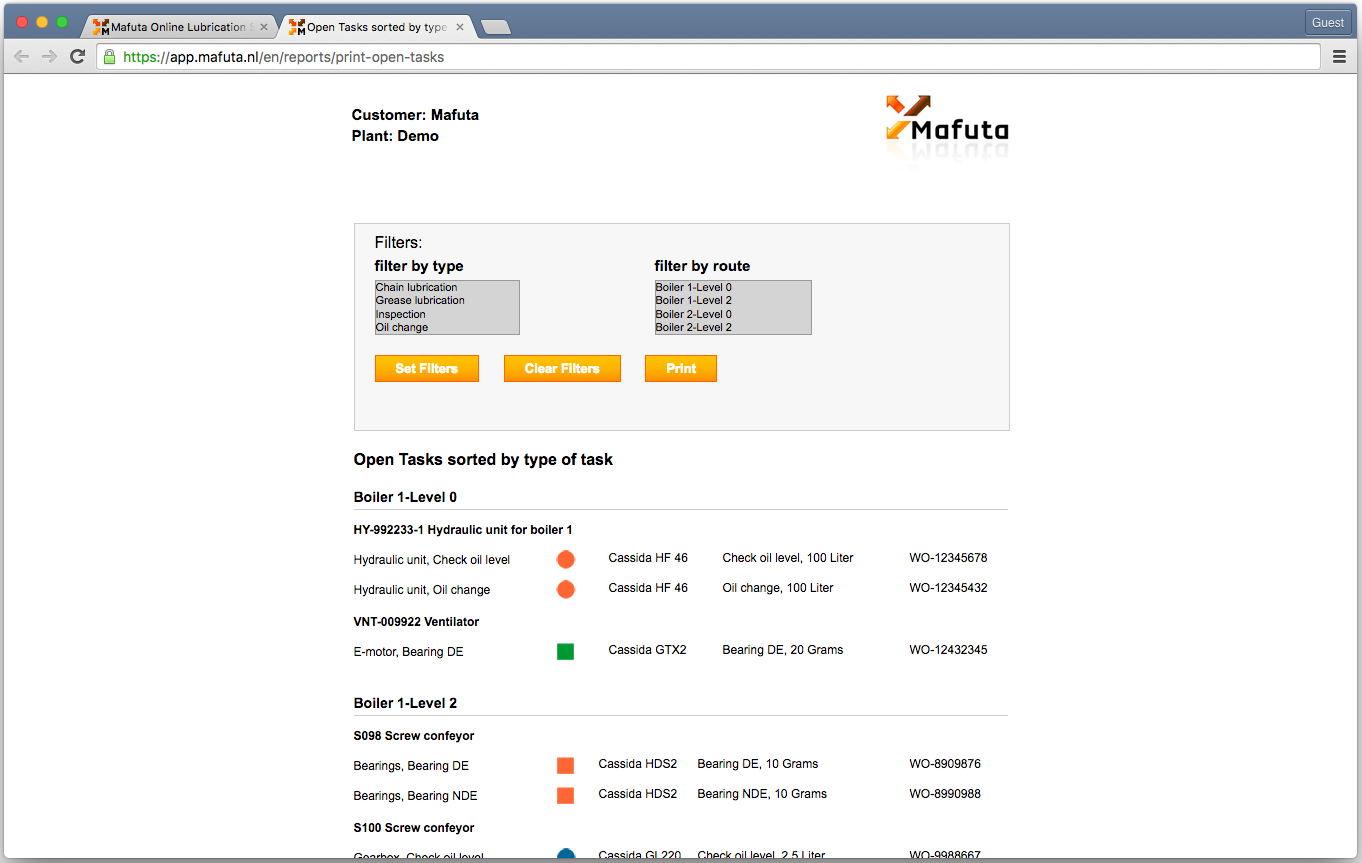This screenshot has width=1362, height=863.
Task: Select Boiler 1-Level 2 in route filter
Action: tap(733, 300)
